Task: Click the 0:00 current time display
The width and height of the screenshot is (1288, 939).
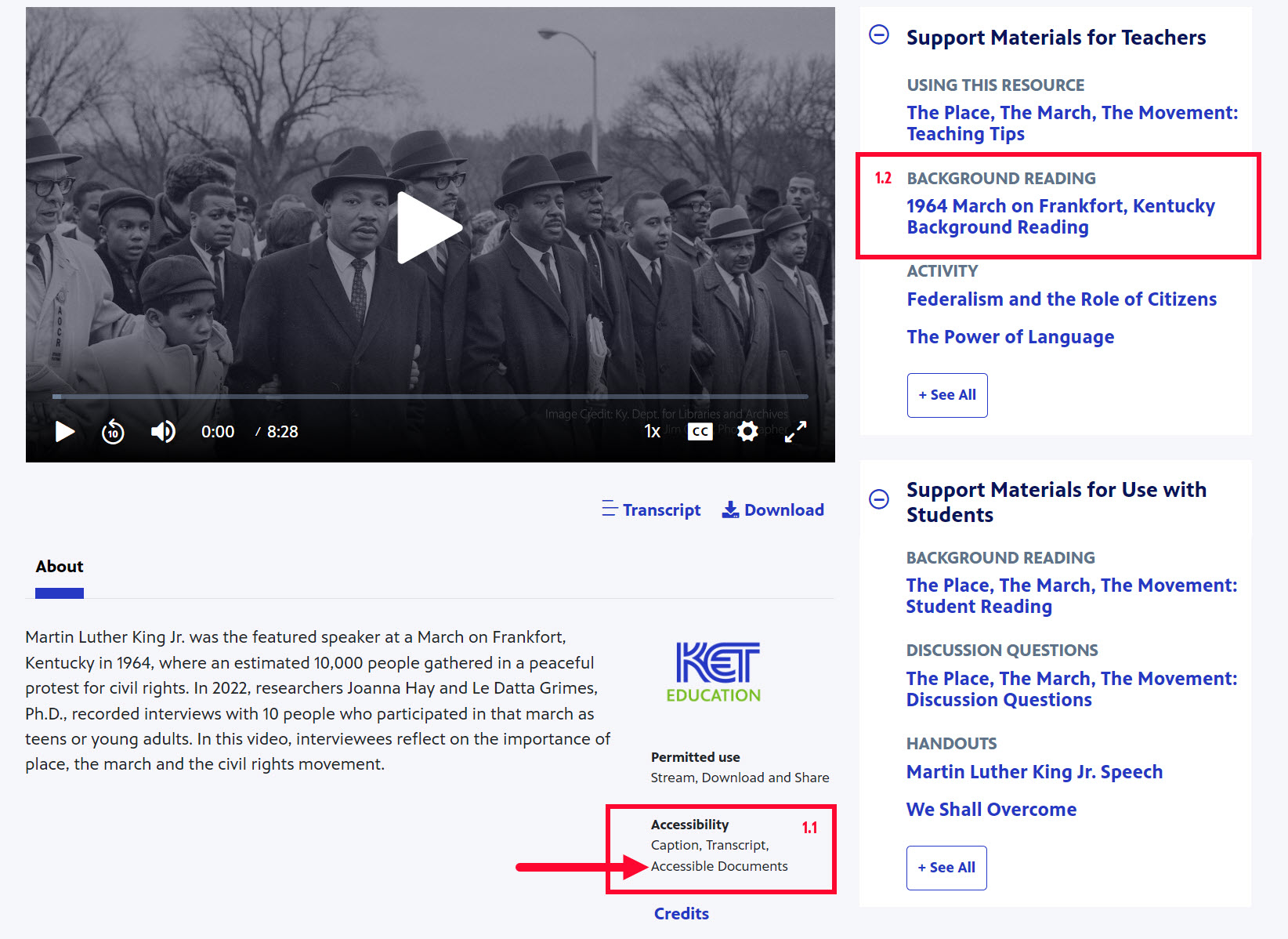Action: point(218,432)
